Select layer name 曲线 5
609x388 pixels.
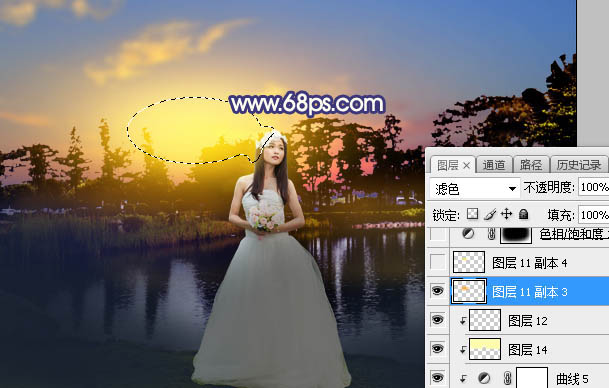pos(572,379)
